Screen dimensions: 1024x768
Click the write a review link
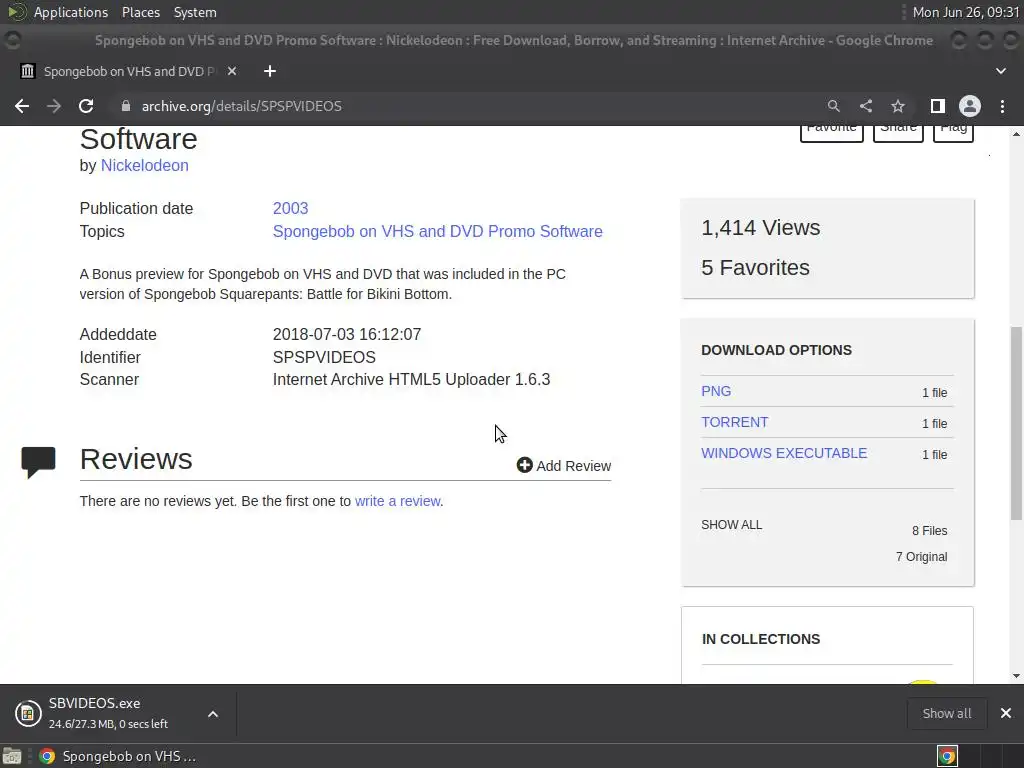point(398,501)
